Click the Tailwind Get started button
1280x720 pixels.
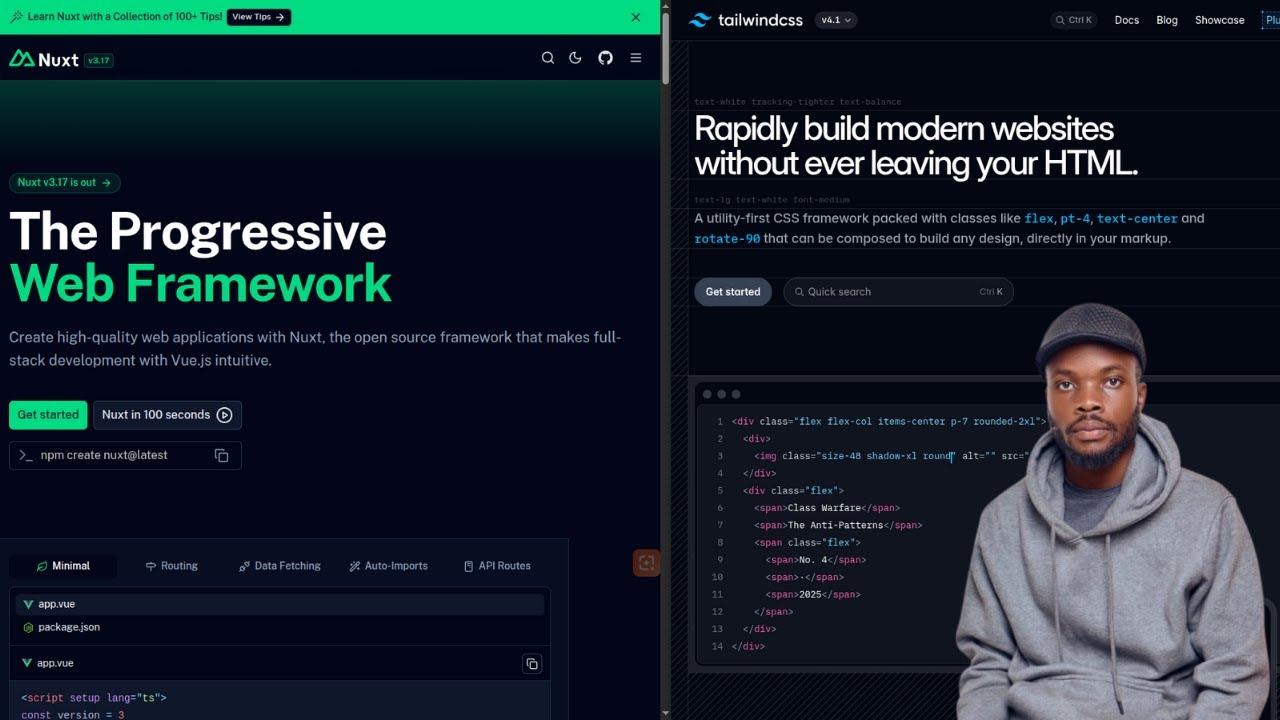coord(733,292)
